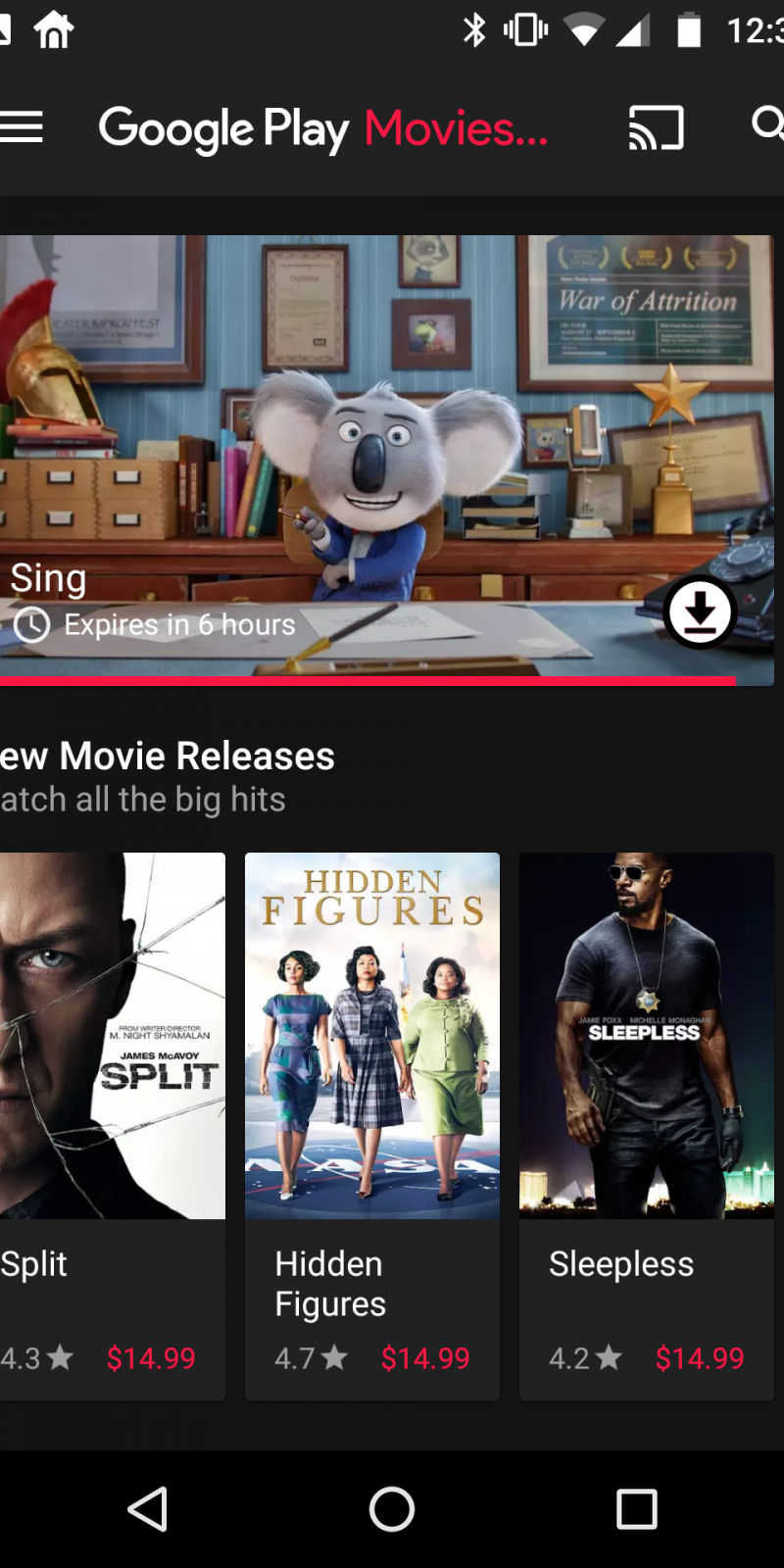Tap the clock icon beside Expires text
This screenshot has height=1568, width=784.
[x=31, y=624]
